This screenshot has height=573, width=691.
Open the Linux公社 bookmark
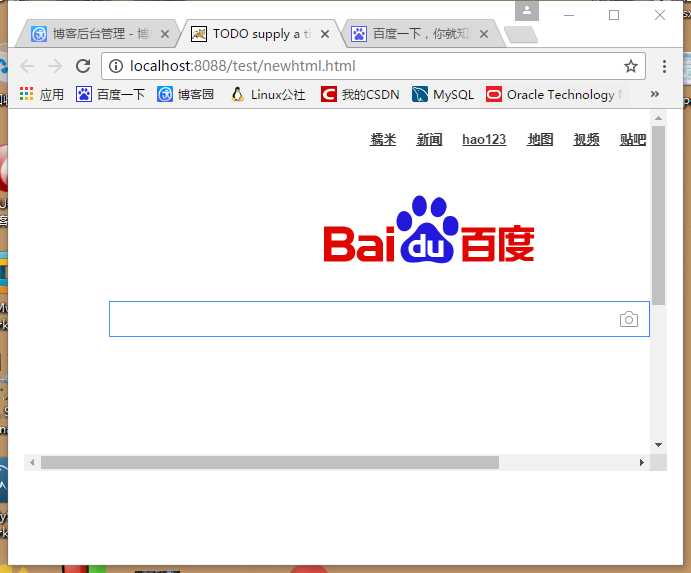[268, 94]
